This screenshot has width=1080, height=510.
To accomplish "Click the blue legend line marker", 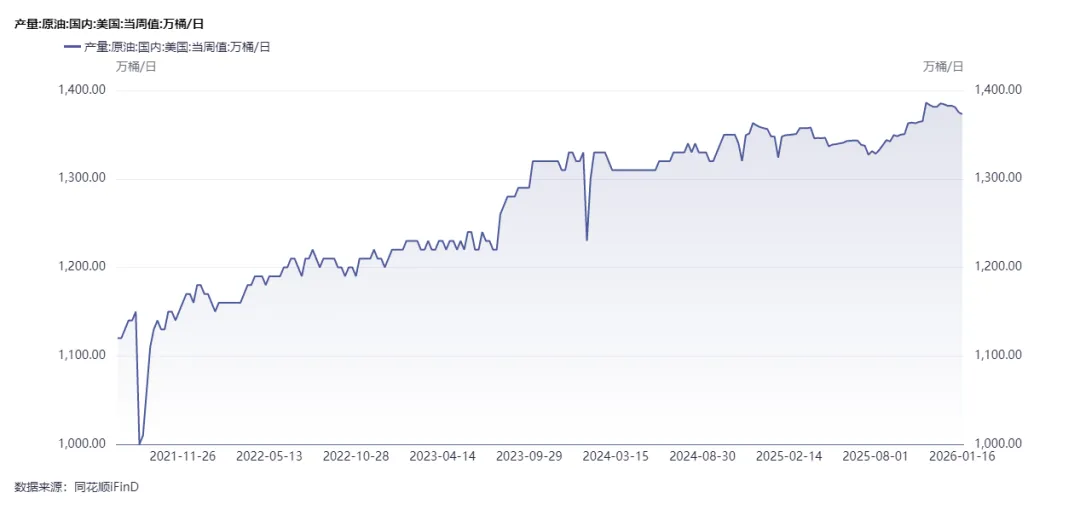I will (x=72, y=46).
